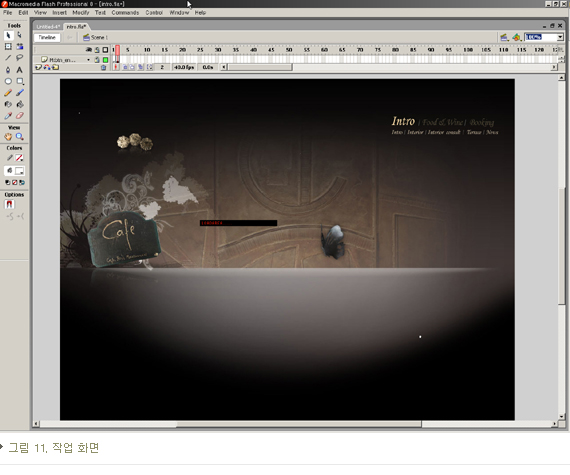This screenshot has width=570, height=475.
Task: Delete layer with trash icon
Action: 104,67
